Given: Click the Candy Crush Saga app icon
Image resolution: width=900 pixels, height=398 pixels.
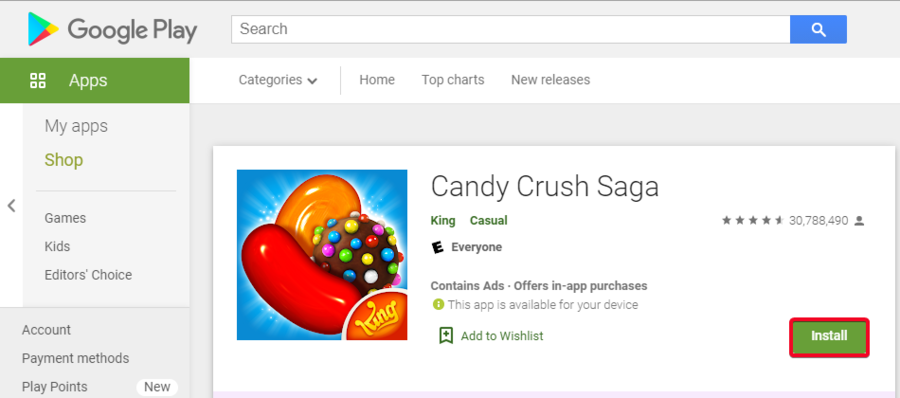Looking at the screenshot, I should coord(322,255).
